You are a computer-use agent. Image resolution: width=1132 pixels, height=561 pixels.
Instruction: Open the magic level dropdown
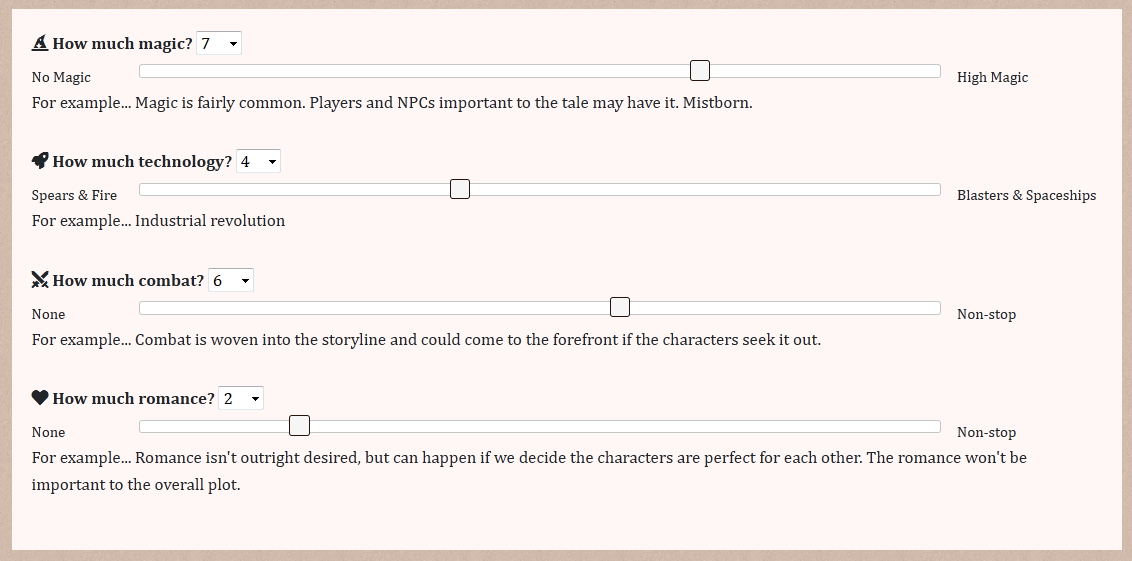219,43
